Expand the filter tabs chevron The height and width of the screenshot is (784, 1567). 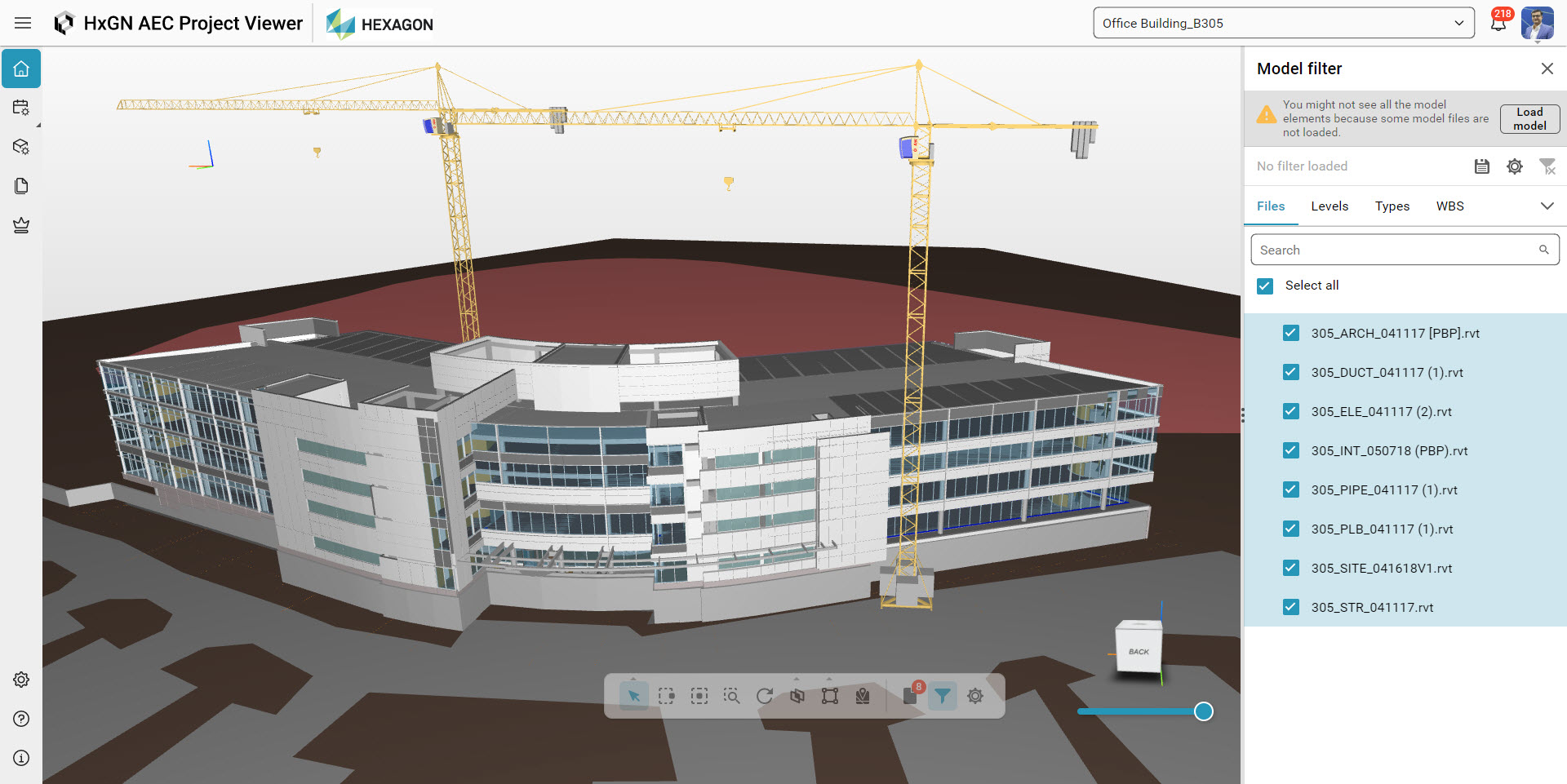point(1547,206)
